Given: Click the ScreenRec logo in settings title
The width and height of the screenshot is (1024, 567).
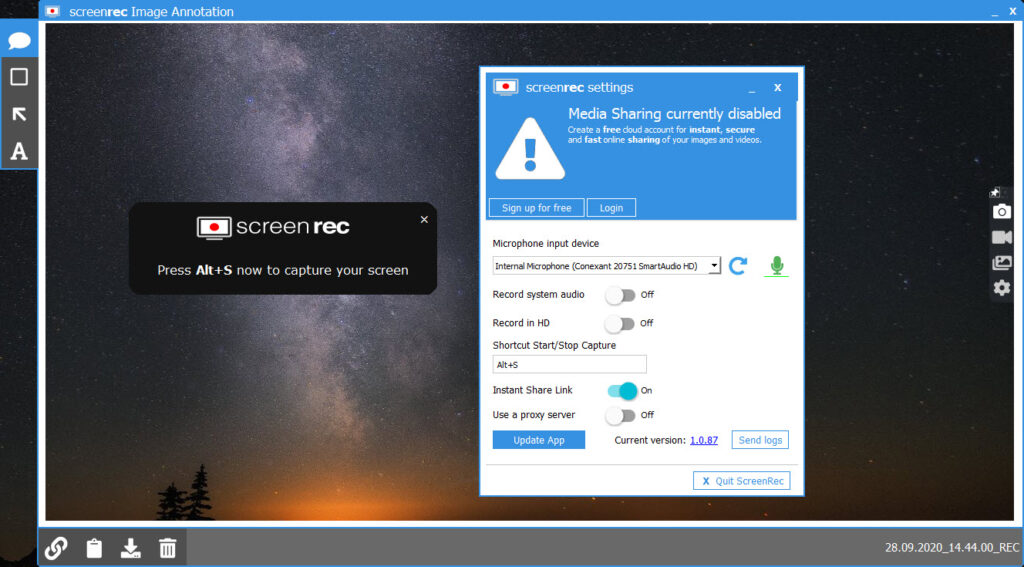Looking at the screenshot, I should click(505, 87).
